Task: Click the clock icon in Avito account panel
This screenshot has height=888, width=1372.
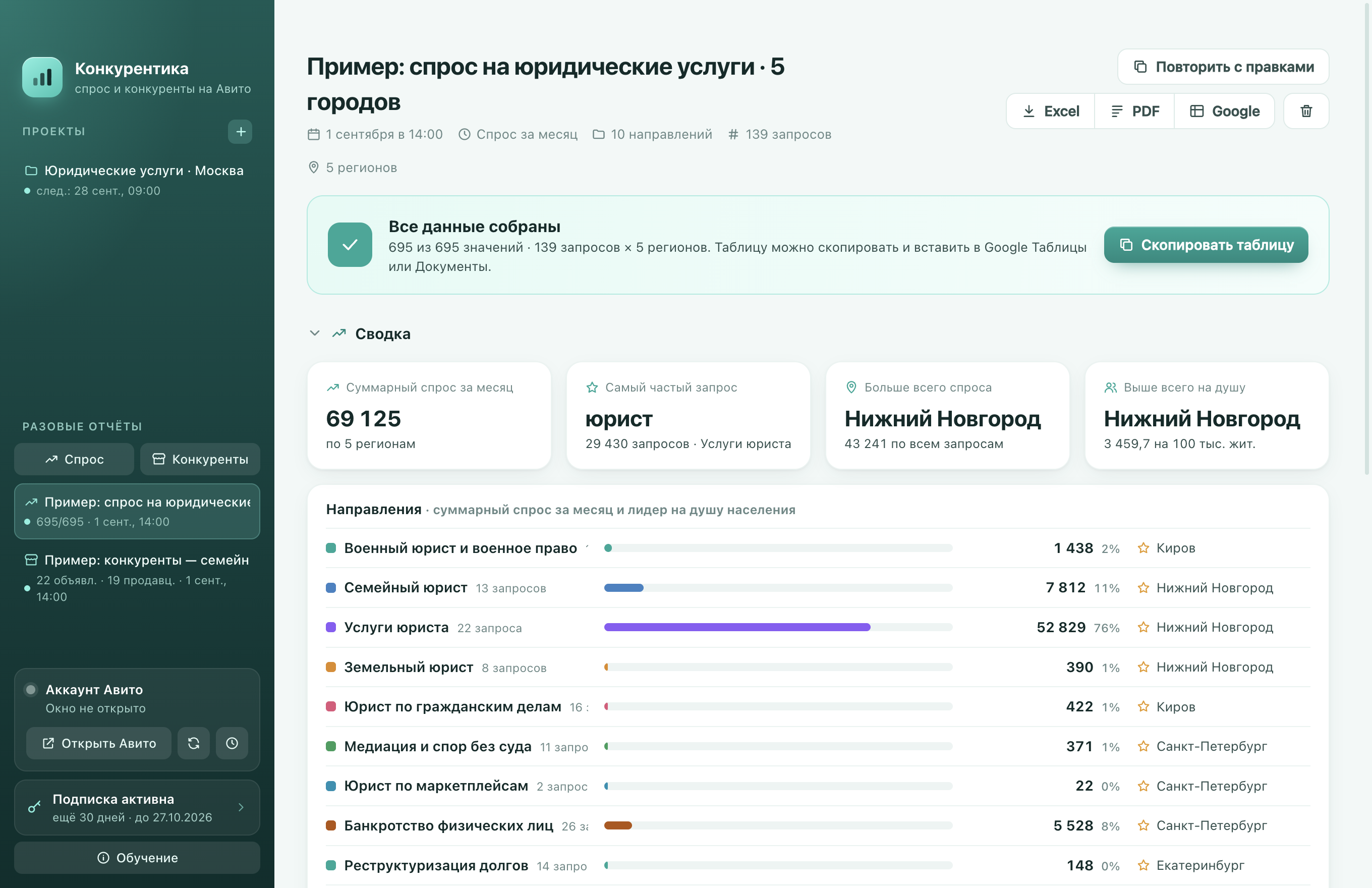Action: [232, 743]
